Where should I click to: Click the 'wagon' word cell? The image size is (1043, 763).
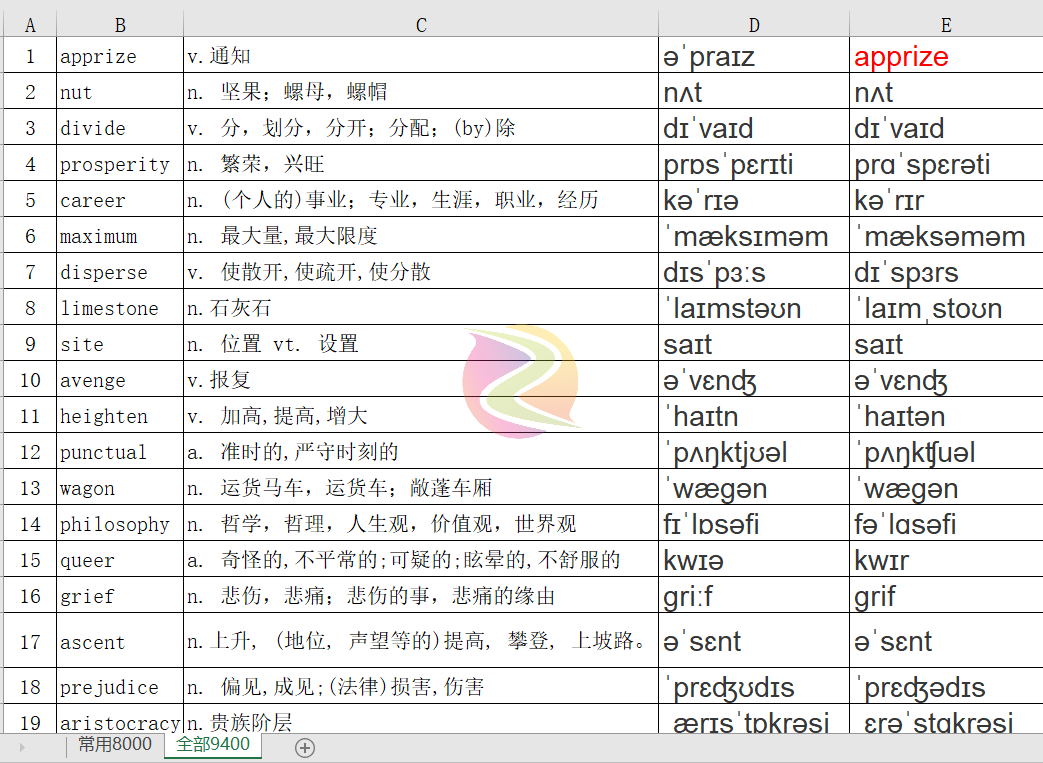120,487
